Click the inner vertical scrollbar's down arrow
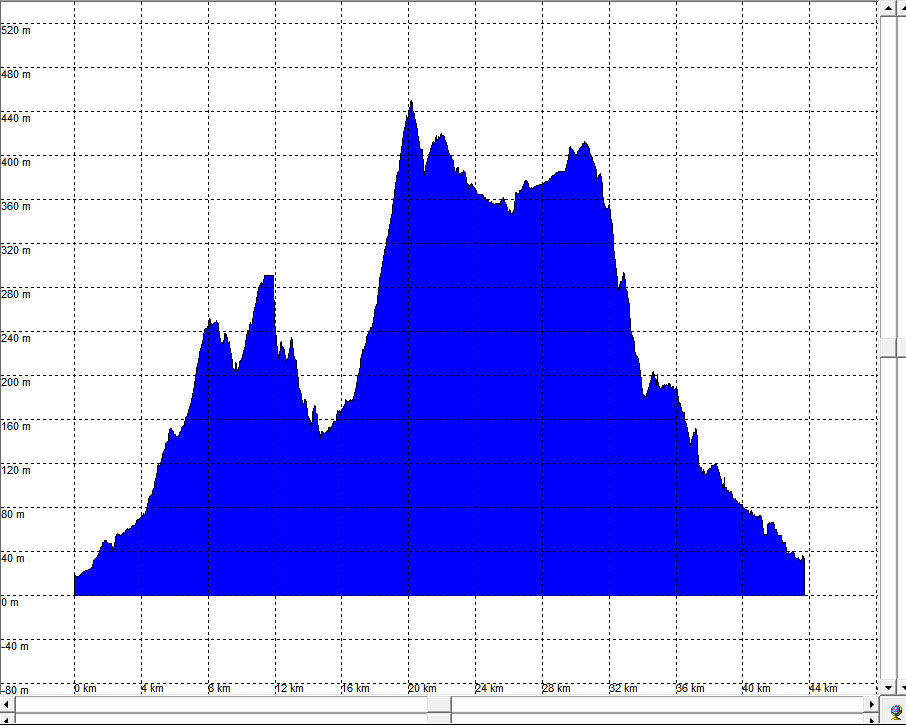Screen dimensions: 906x726 point(888,688)
